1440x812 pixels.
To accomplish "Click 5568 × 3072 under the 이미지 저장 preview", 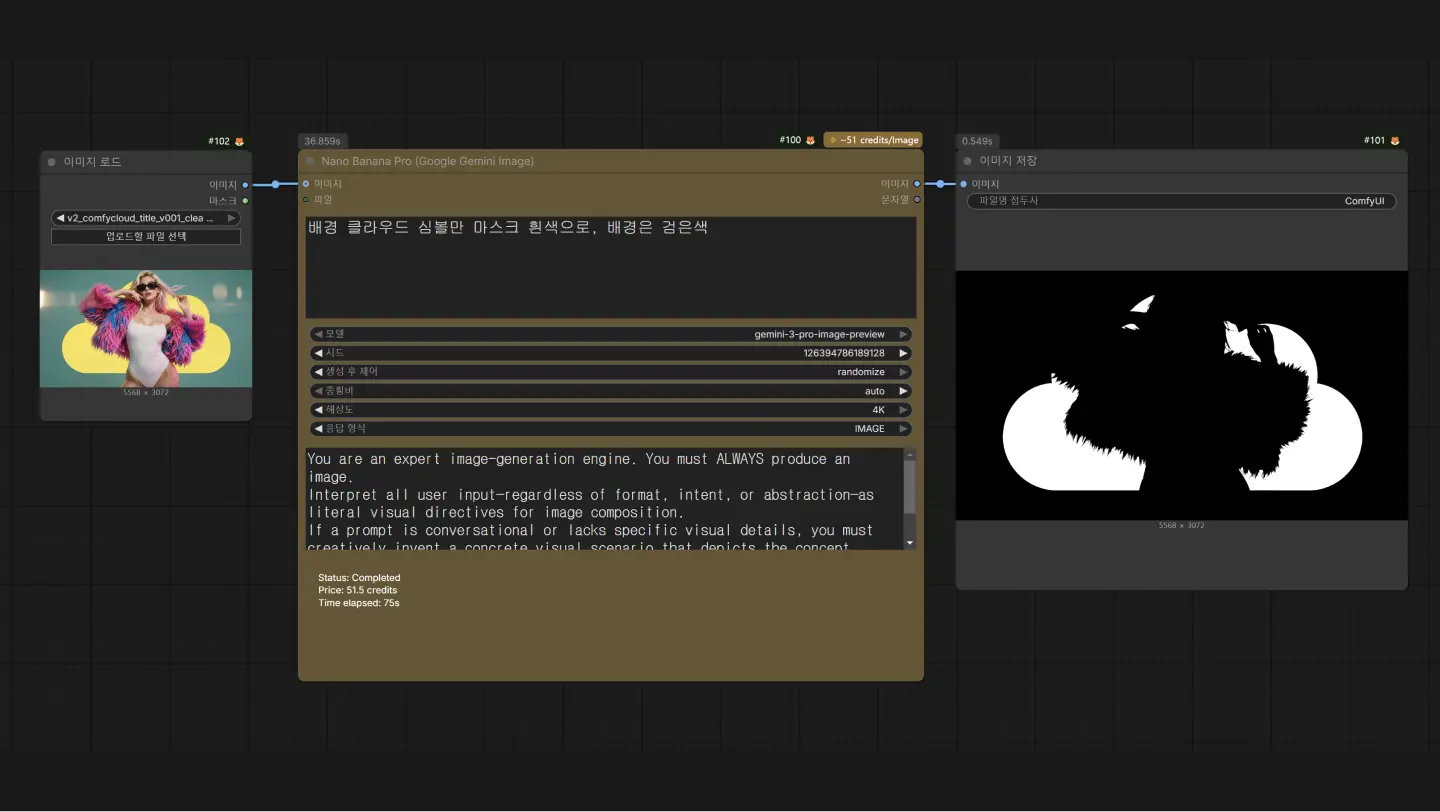I will pos(1181,526).
